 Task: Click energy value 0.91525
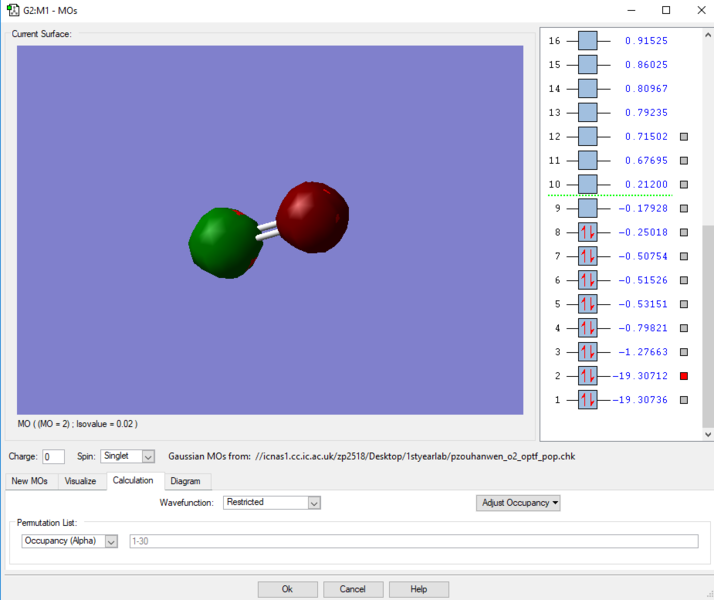[x=646, y=41]
